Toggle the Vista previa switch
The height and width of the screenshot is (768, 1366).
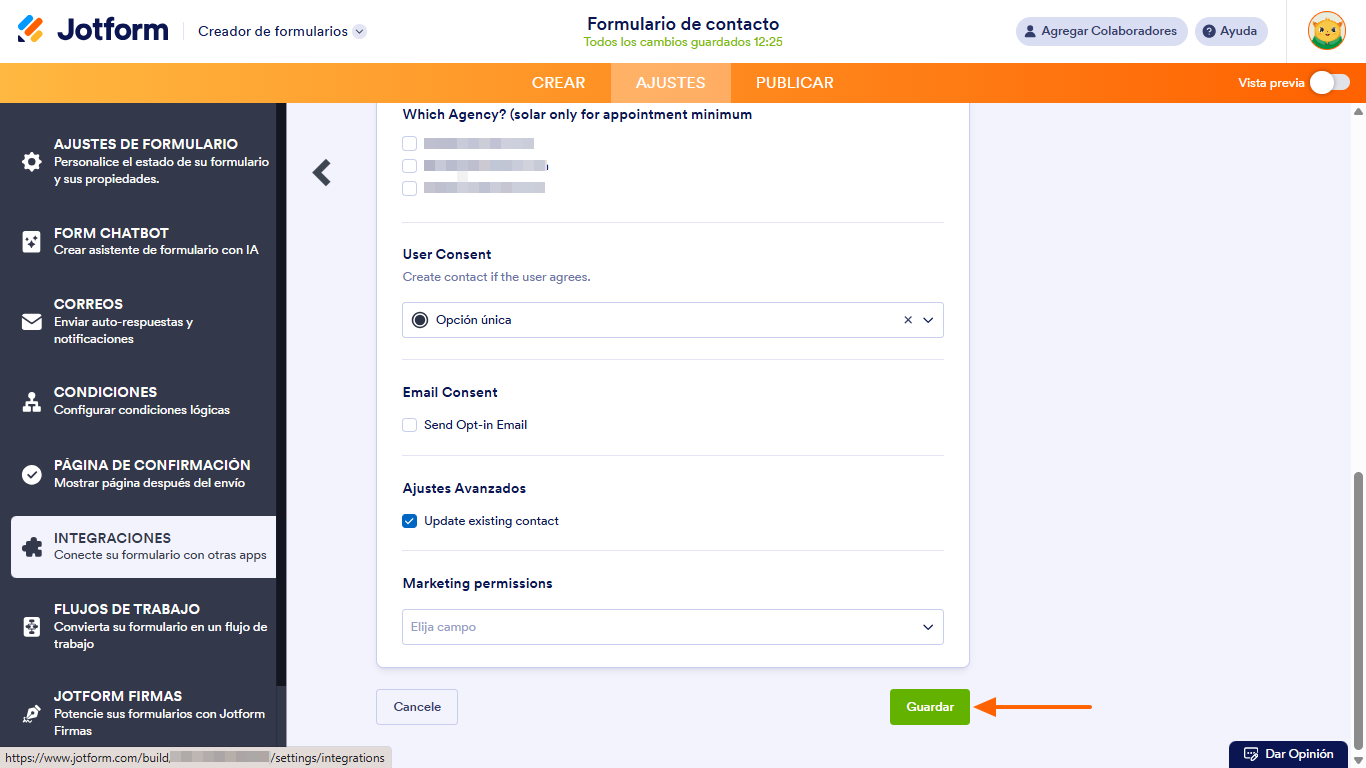(x=1329, y=83)
